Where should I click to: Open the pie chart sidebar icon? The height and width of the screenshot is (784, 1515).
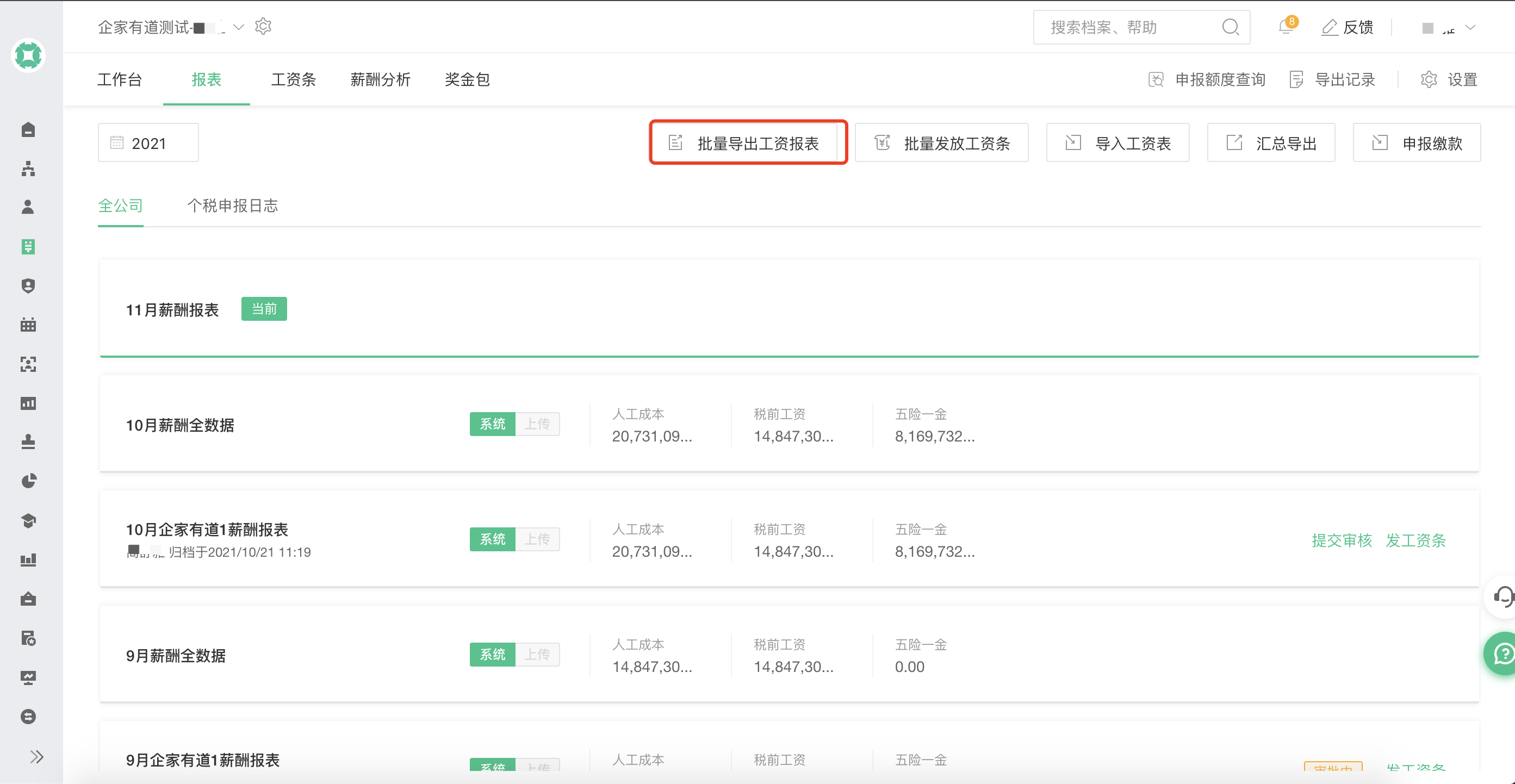click(x=28, y=481)
